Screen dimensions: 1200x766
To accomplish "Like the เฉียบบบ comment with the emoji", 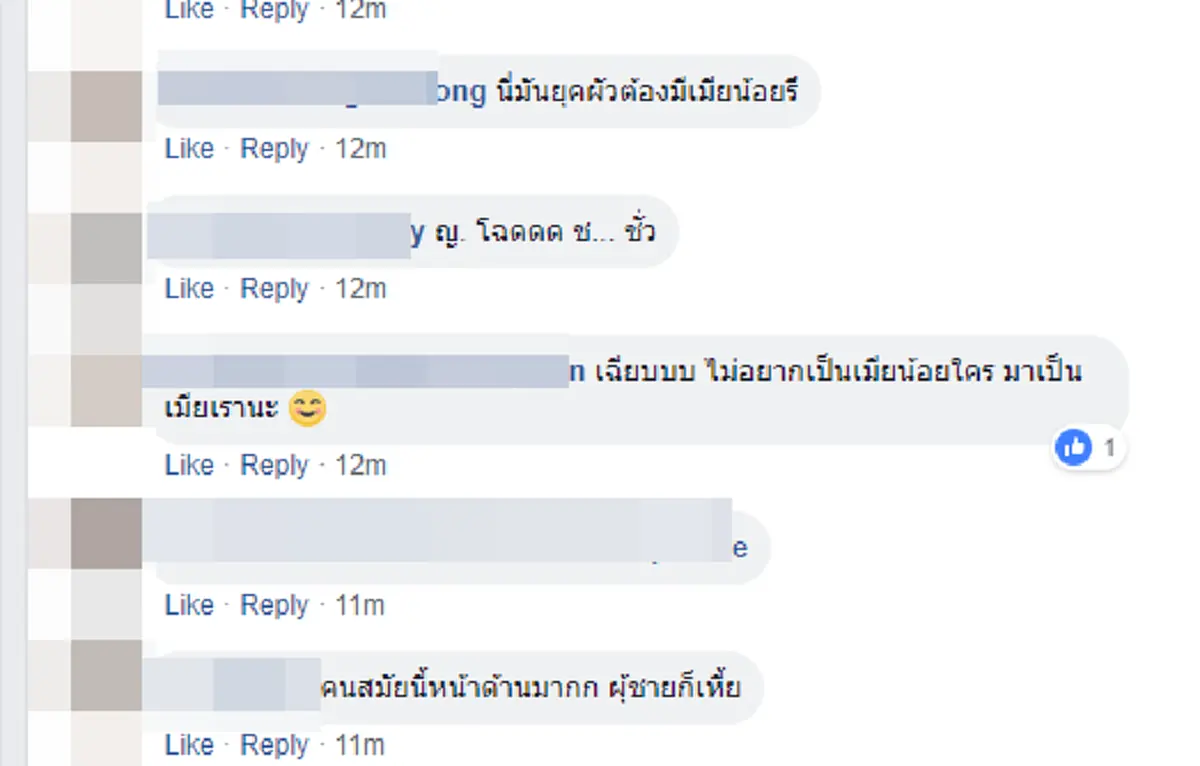I will (x=189, y=464).
